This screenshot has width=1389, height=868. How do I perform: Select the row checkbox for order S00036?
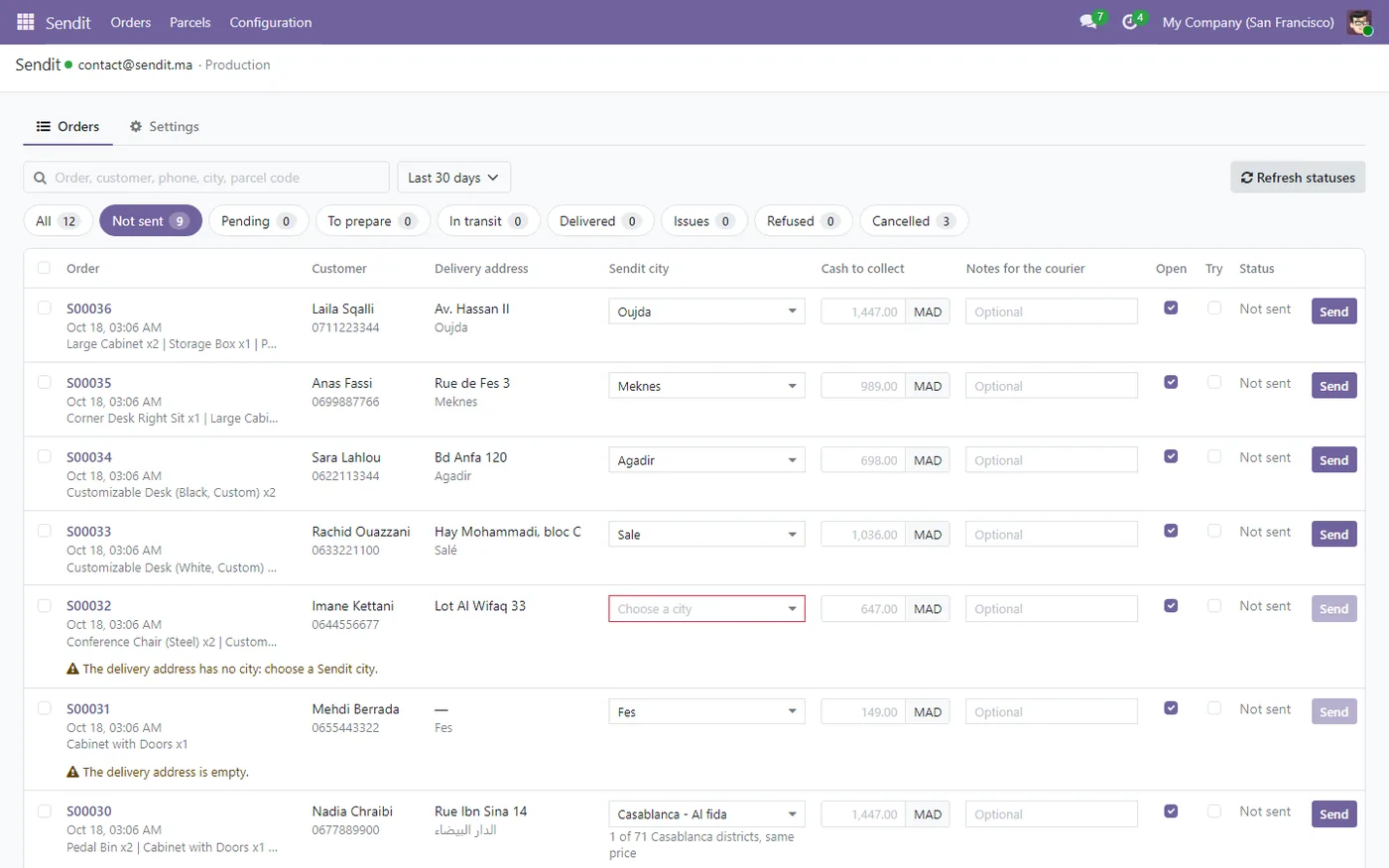click(44, 308)
